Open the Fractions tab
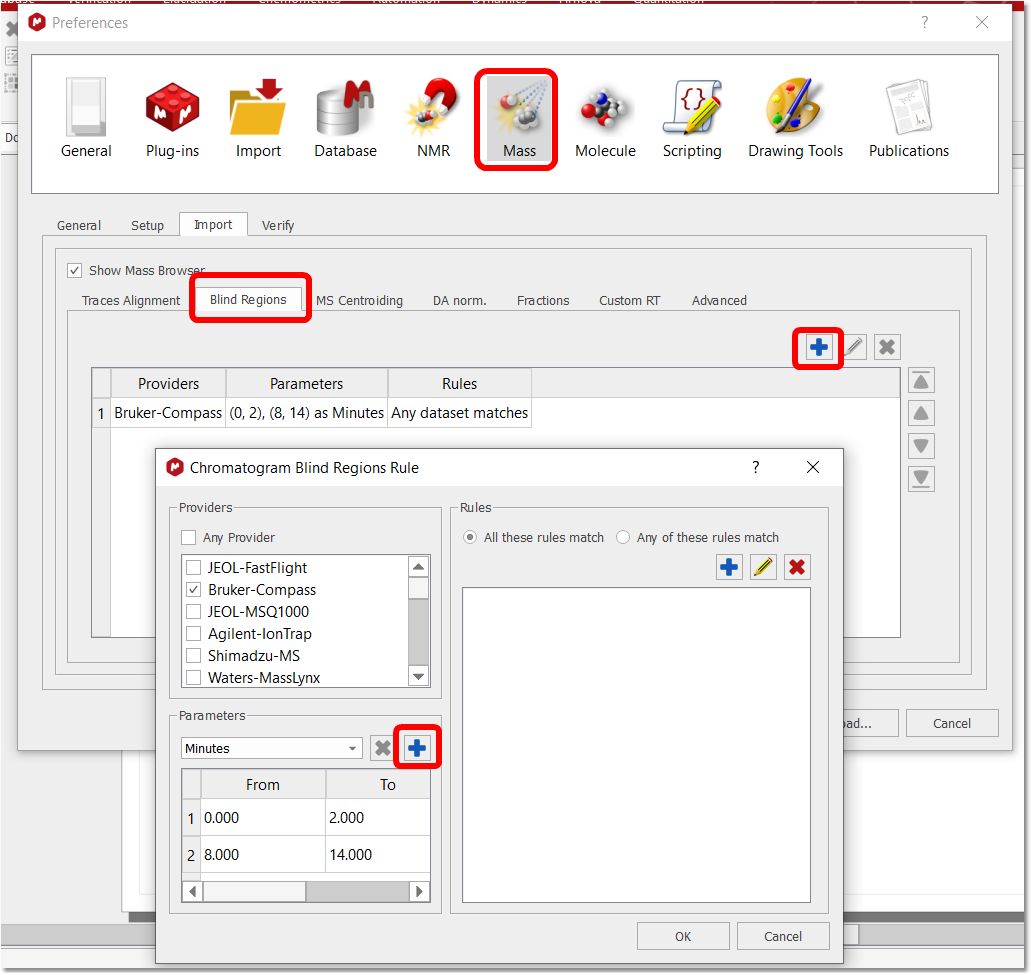The height and width of the screenshot is (975, 1031). (x=543, y=300)
